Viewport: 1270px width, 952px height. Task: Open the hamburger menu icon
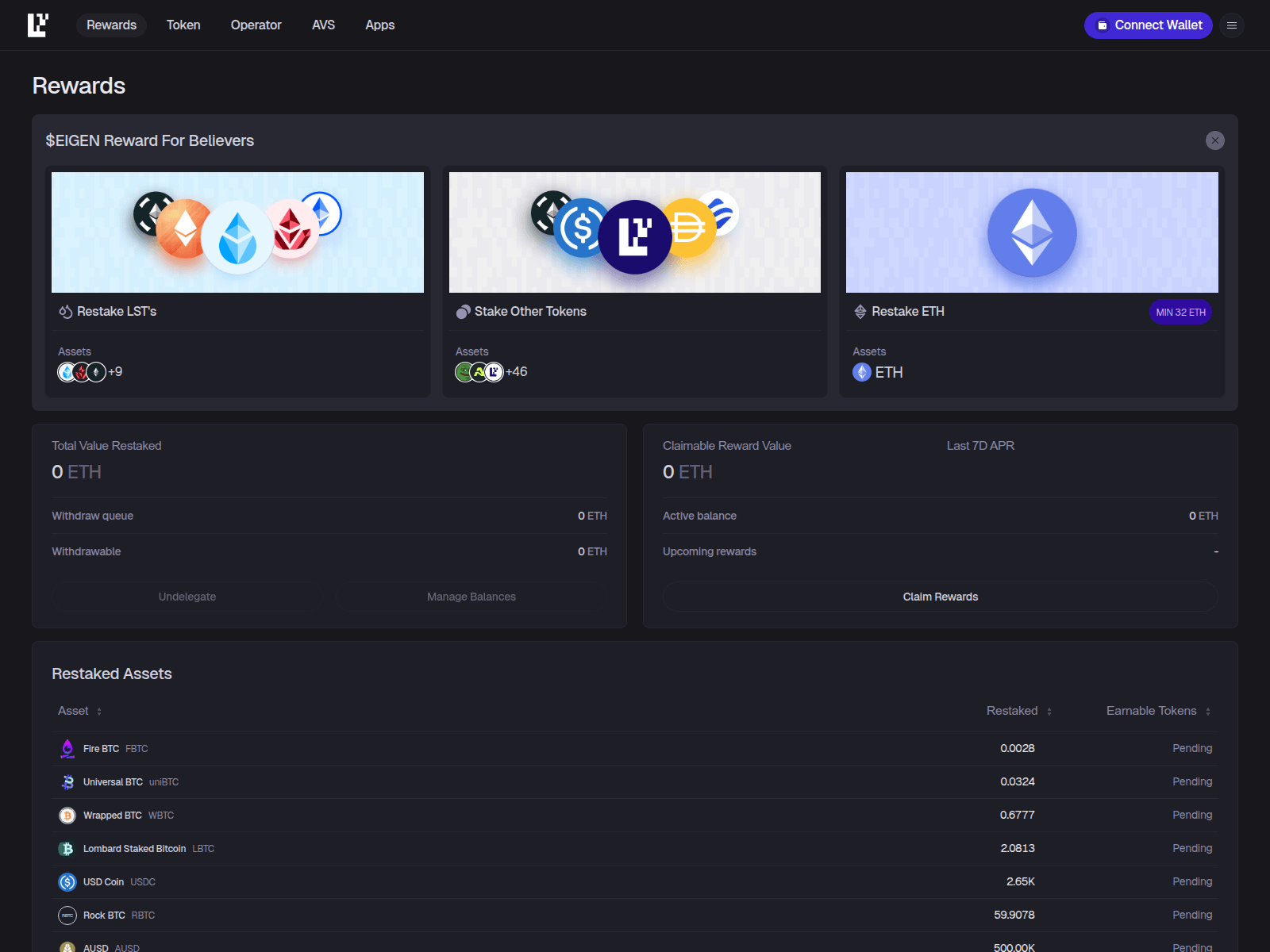pyautogui.click(x=1232, y=25)
